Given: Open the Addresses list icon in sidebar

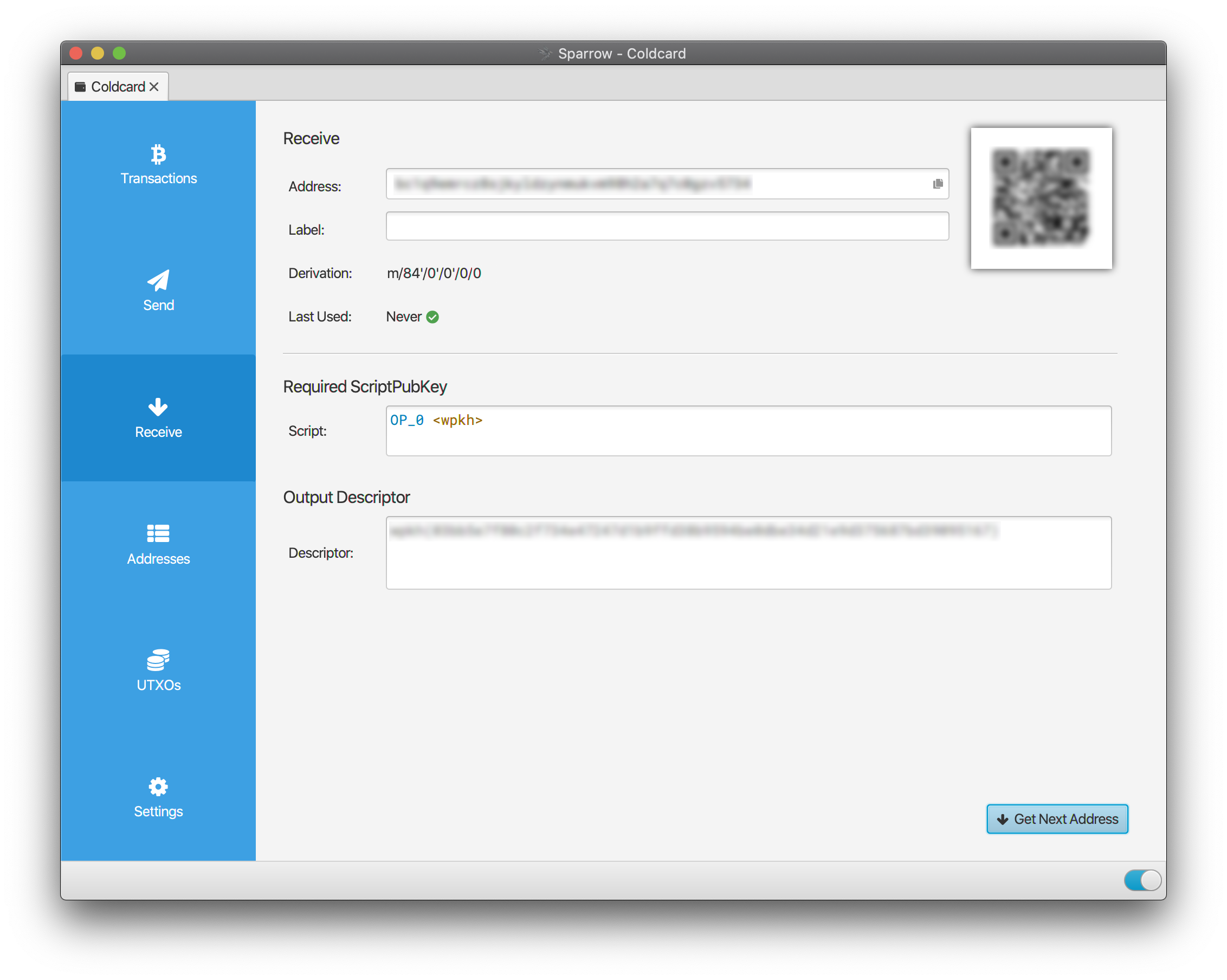Looking at the screenshot, I should point(158,533).
